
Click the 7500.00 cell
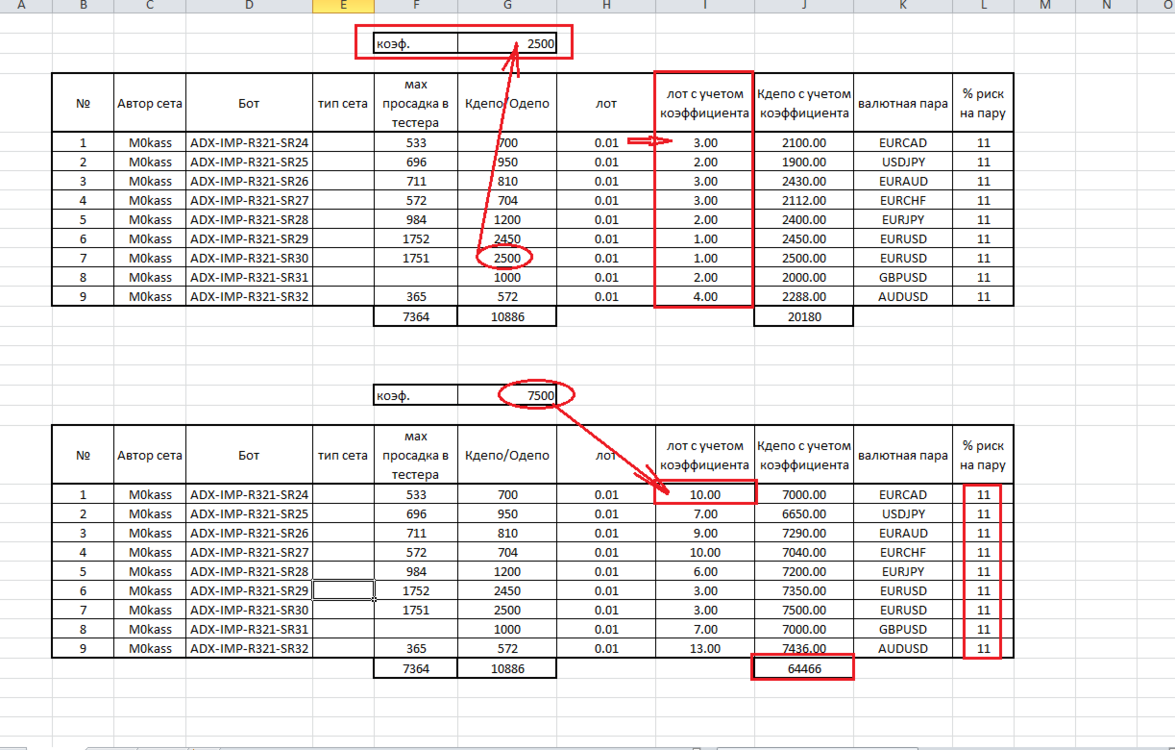[x=804, y=610]
